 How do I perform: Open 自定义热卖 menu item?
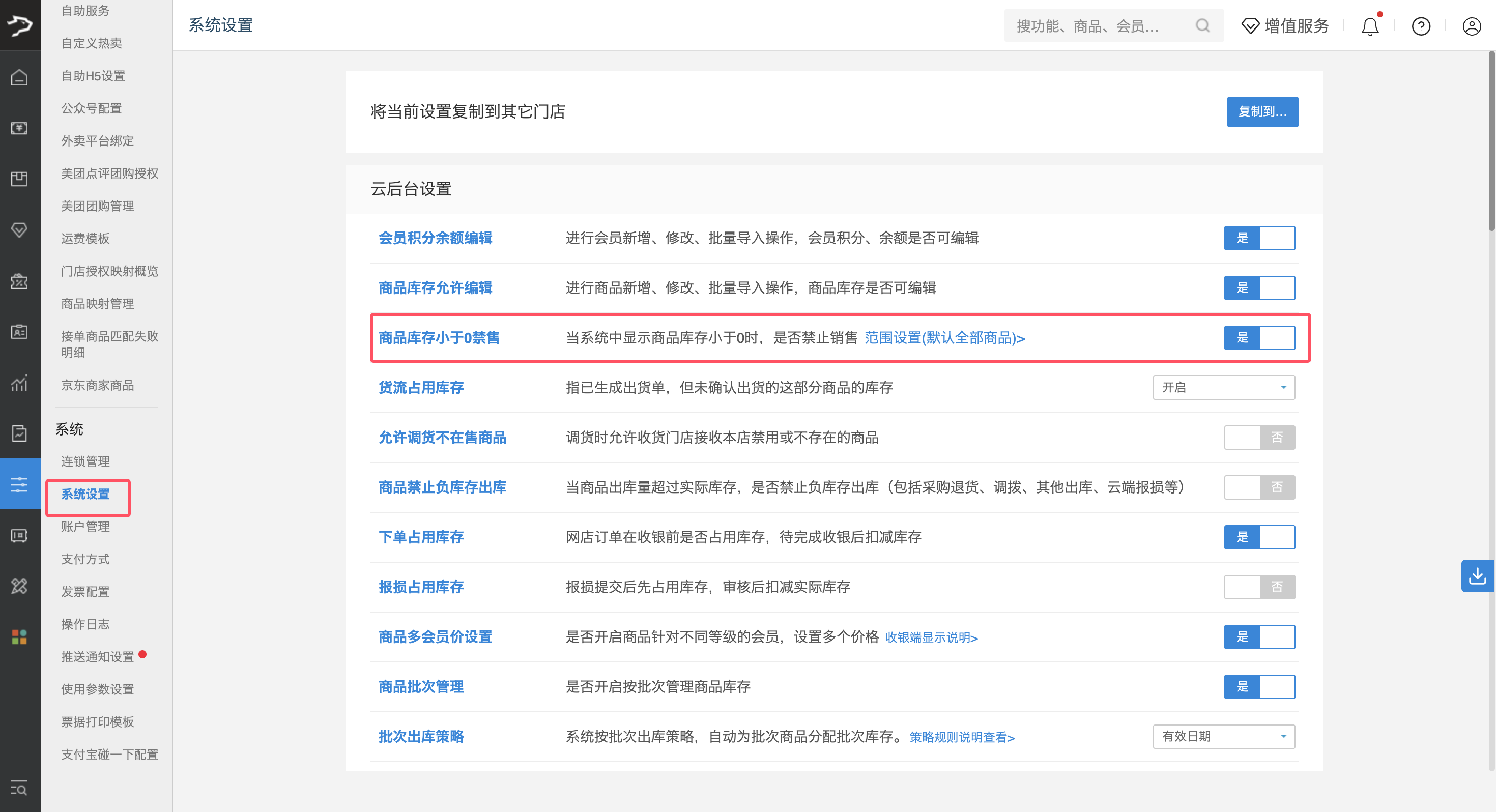pyautogui.click(x=92, y=43)
